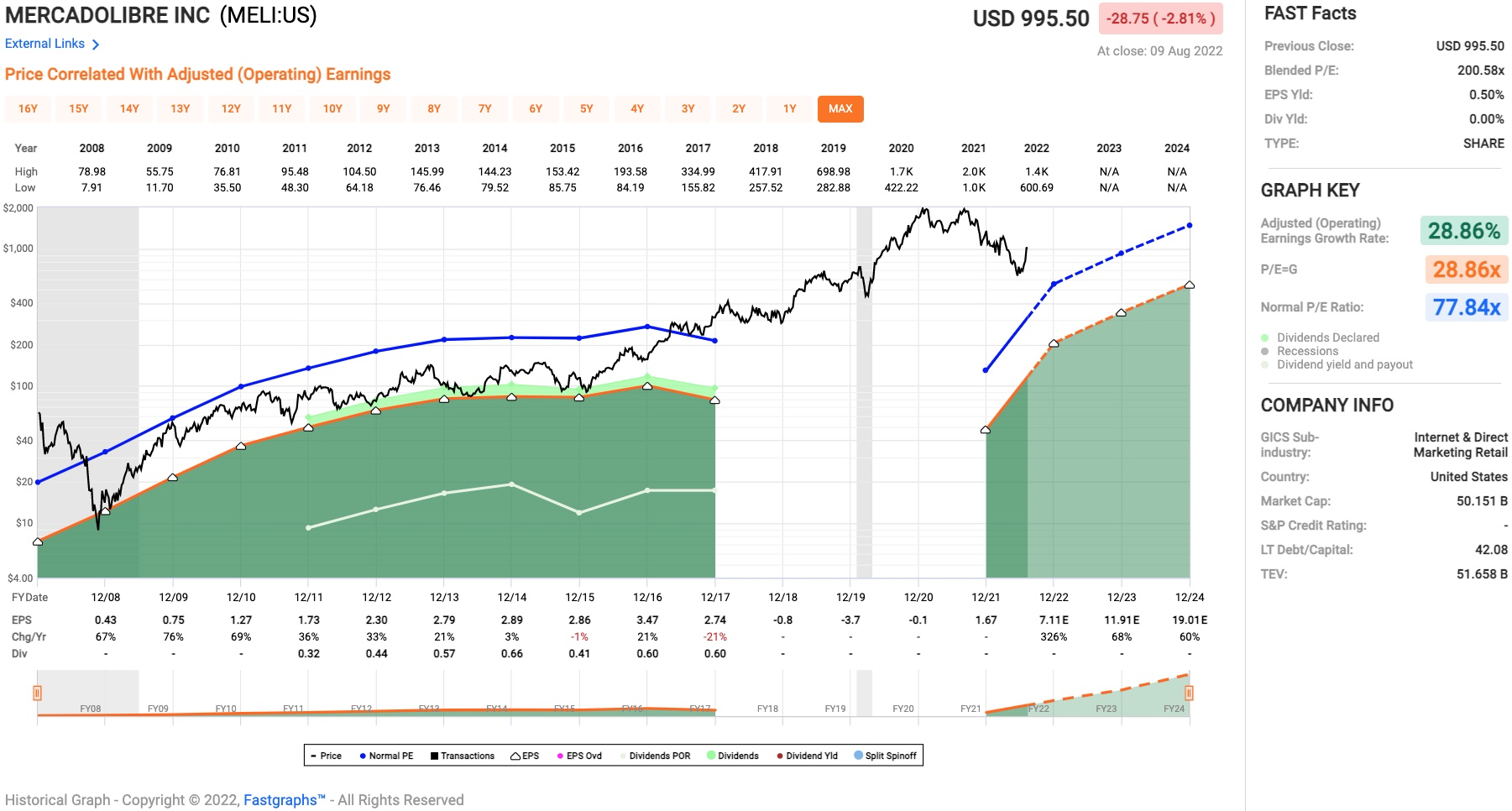
Task: Toggle the Normal PE legend marker
Action: point(363,756)
